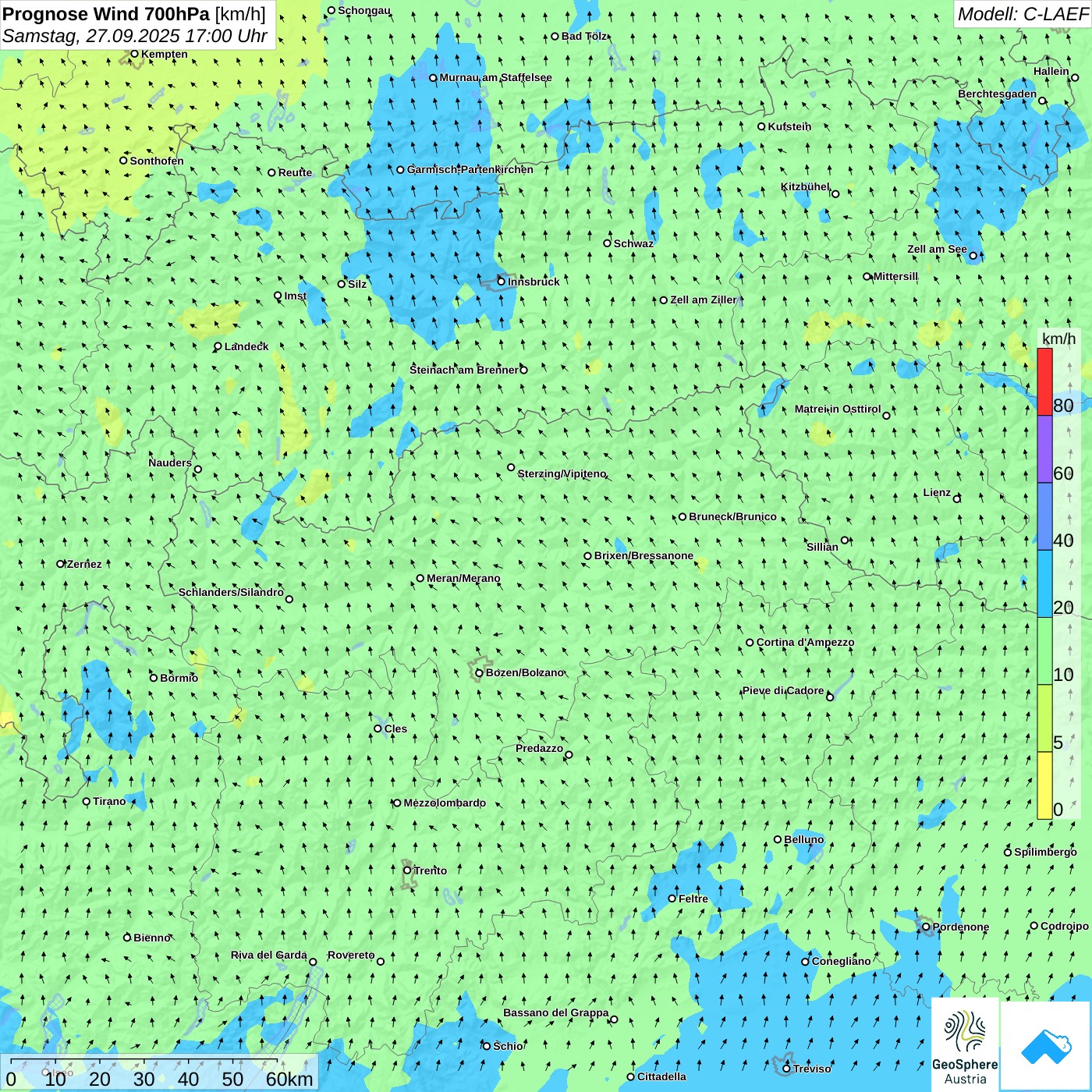Image resolution: width=1092 pixels, height=1092 pixels.
Task: Click the Bad Tölz label
Action: point(584,36)
